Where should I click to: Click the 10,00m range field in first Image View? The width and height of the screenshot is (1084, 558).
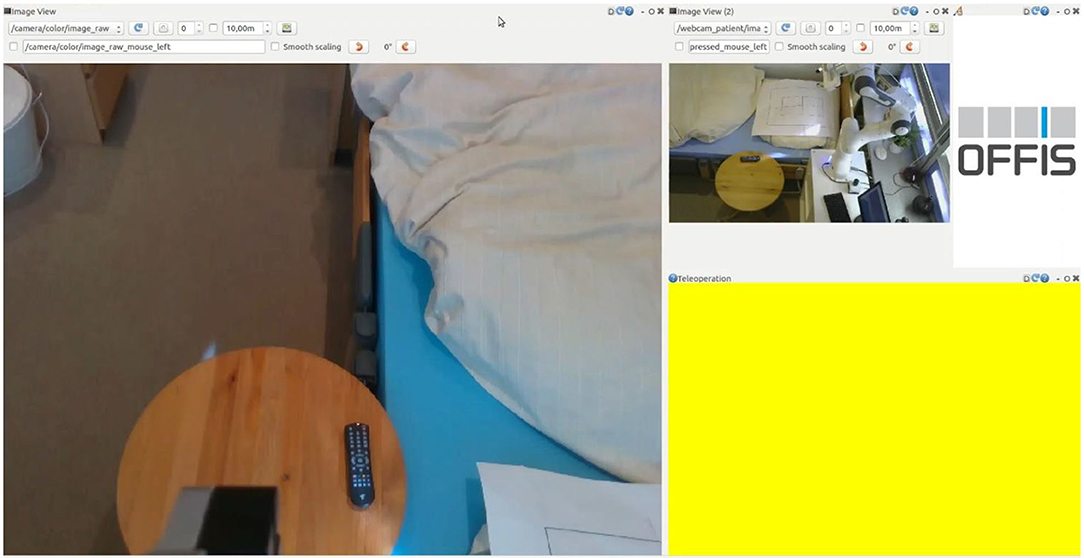click(x=243, y=28)
